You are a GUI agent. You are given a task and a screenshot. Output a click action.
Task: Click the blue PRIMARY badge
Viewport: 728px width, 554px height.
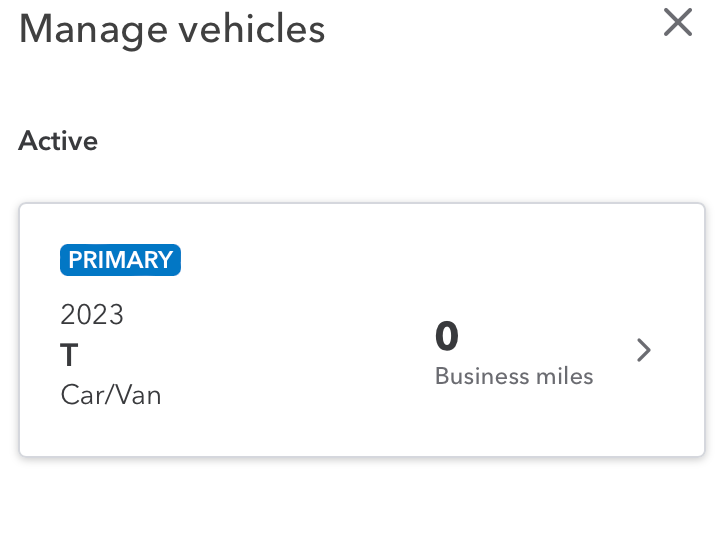pyautogui.click(x=120, y=260)
